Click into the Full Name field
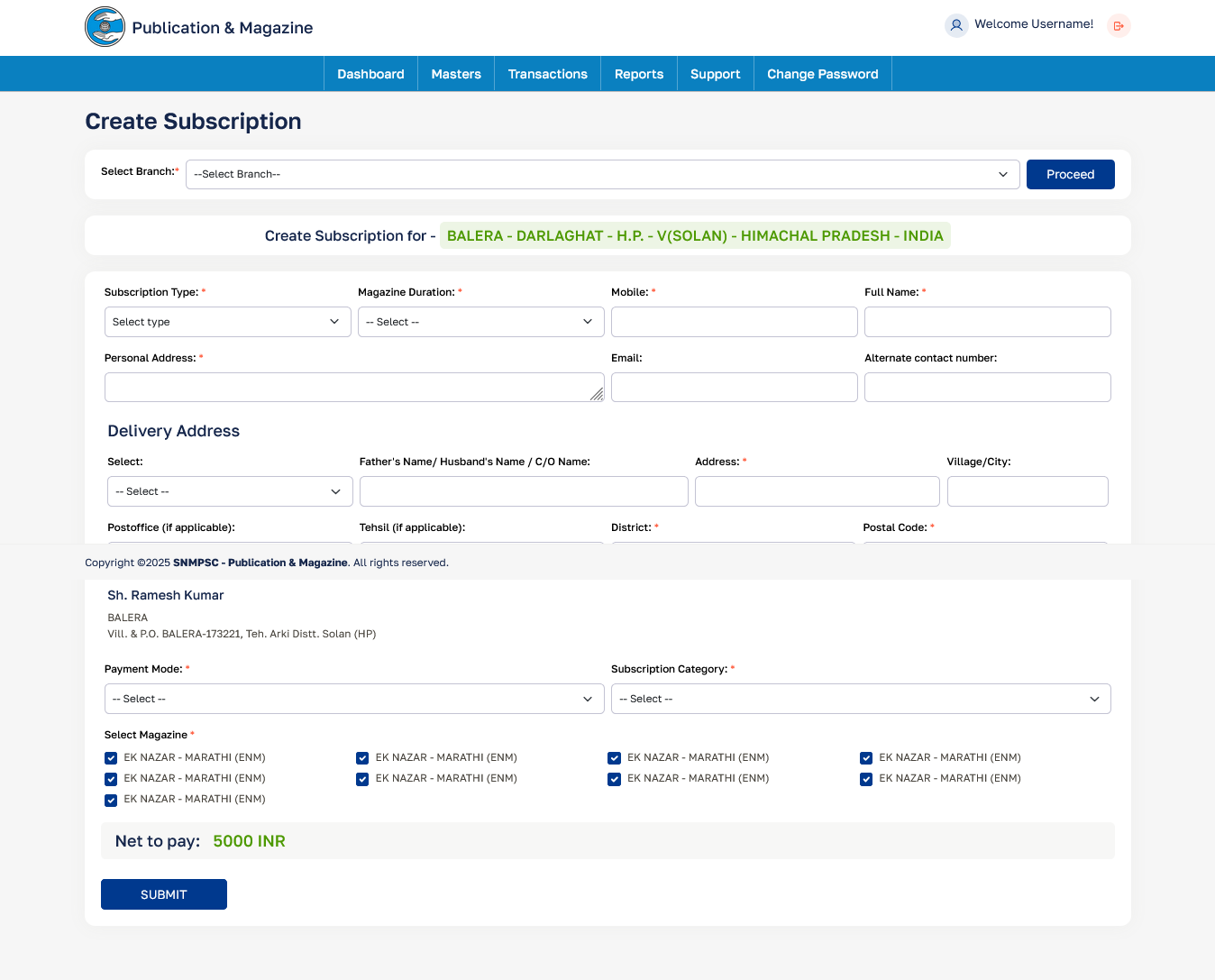Screen dimensions: 1215x980 987,322
